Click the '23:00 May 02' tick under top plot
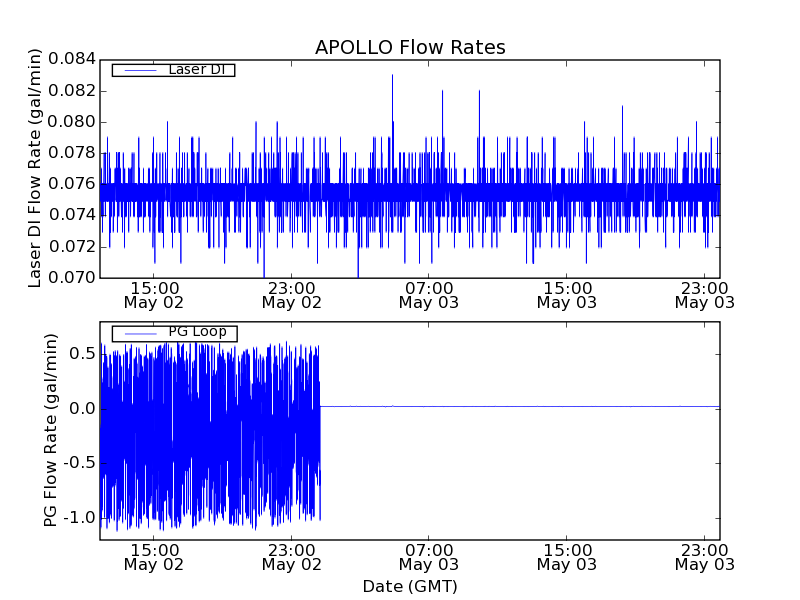 pyautogui.click(x=291, y=294)
